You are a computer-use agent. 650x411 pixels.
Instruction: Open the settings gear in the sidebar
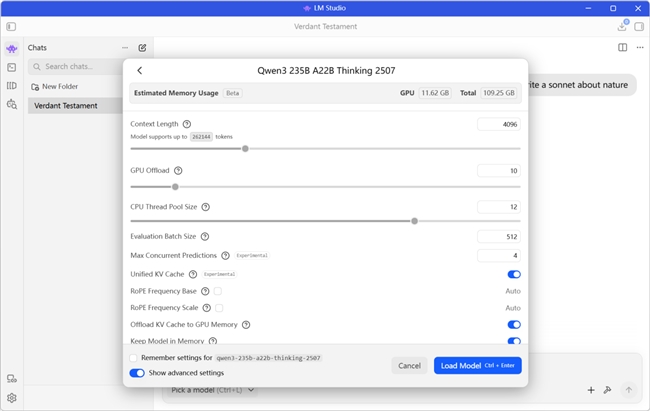(x=12, y=397)
